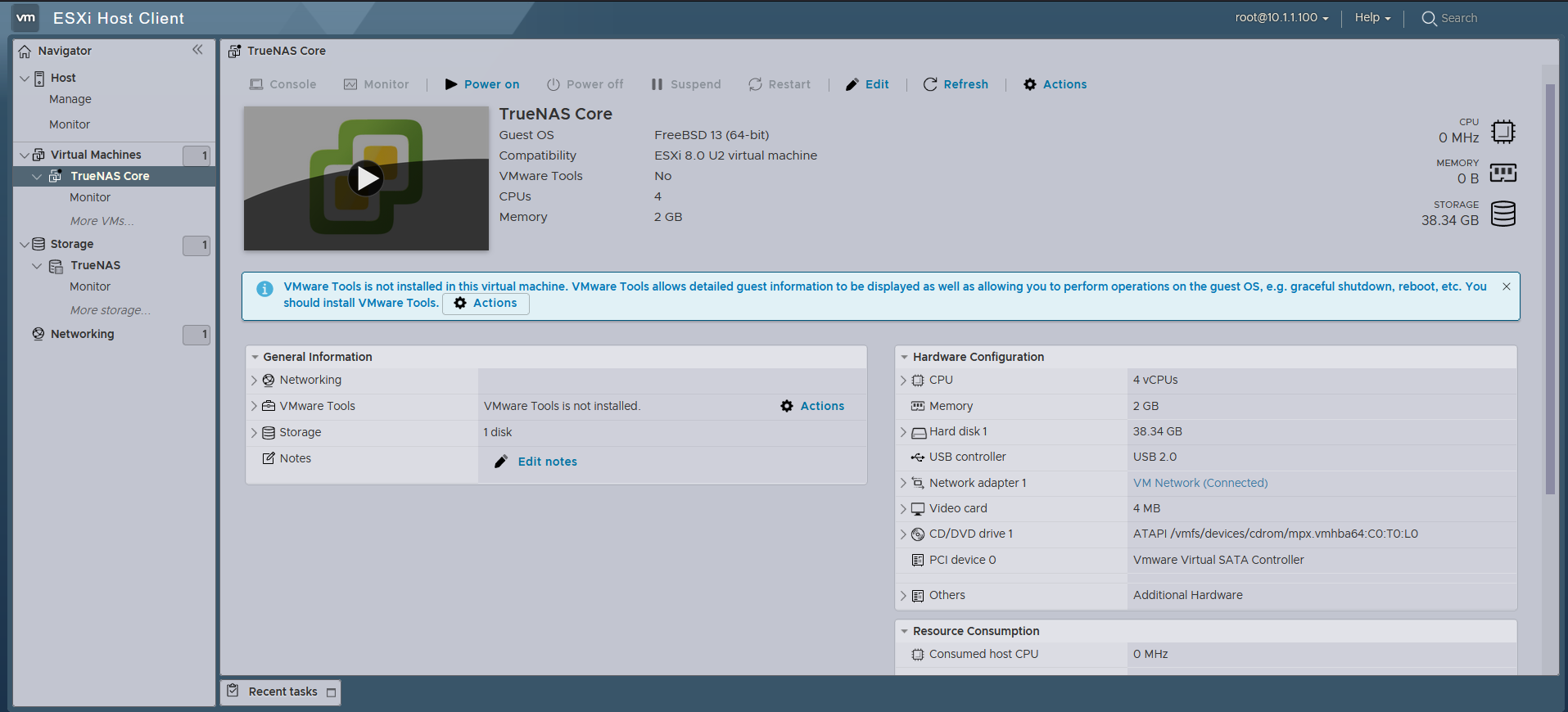Open the root@10.1.1.100 user dropdown
Image resolution: width=1568 pixels, height=712 pixels.
[x=1281, y=17]
